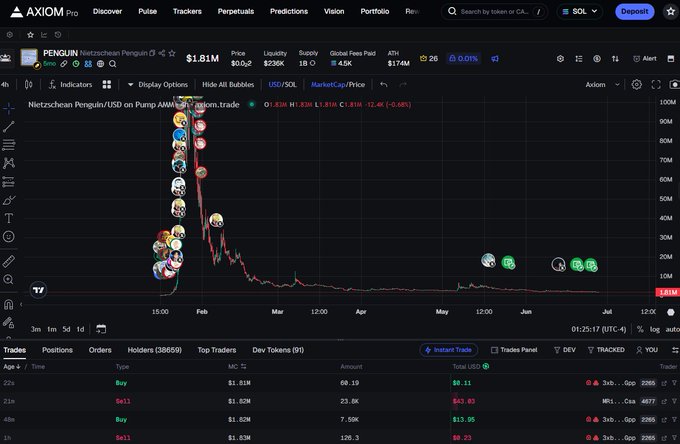This screenshot has height=444, width=680.
Task: Click Hide All Bubbles
Action: [228, 85]
